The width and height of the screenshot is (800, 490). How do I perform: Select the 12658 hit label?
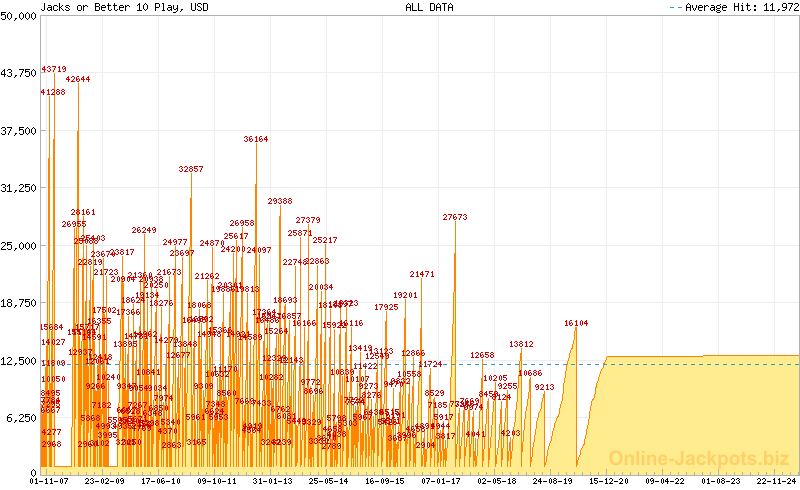point(482,355)
